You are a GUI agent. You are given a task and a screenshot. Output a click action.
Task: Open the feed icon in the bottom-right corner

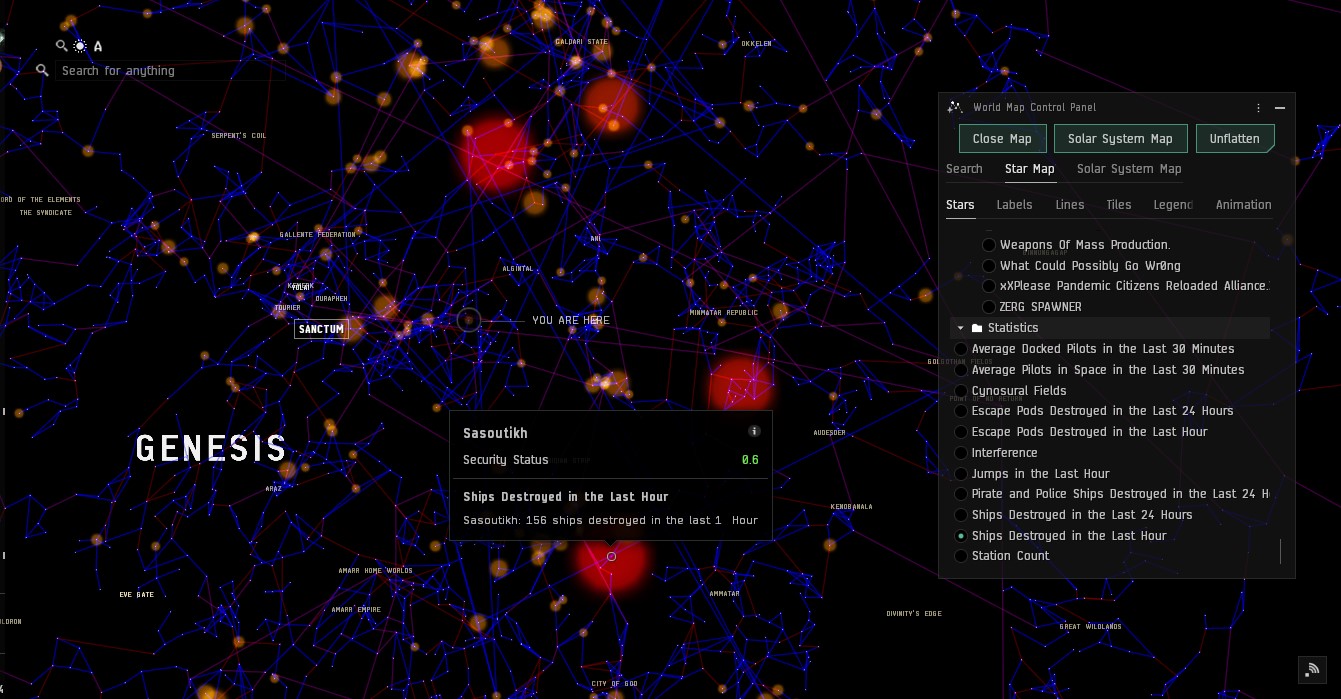1313,669
